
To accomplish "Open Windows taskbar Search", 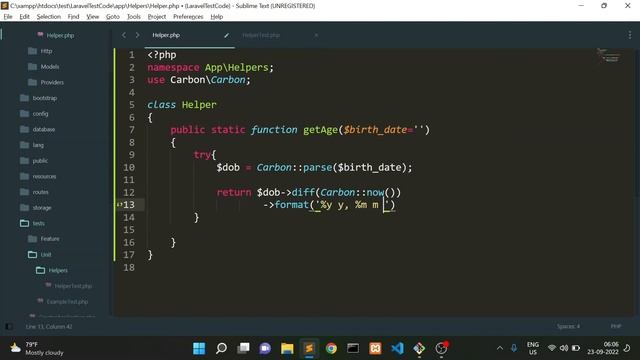I will point(221,348).
